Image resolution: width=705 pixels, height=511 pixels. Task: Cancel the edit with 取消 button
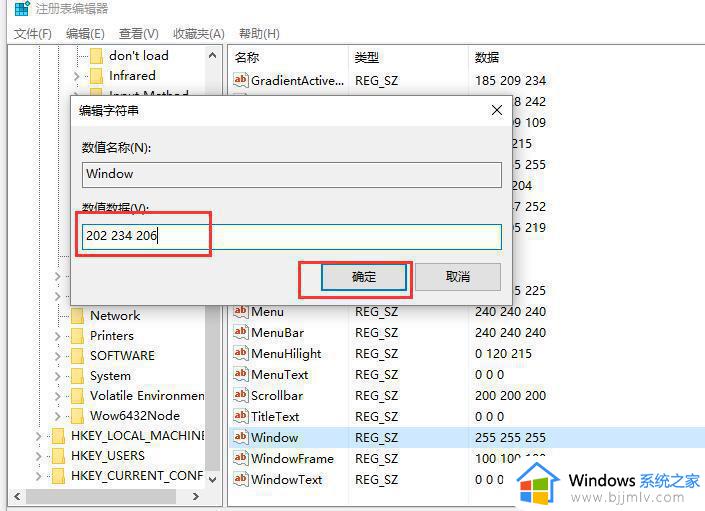(x=458, y=276)
